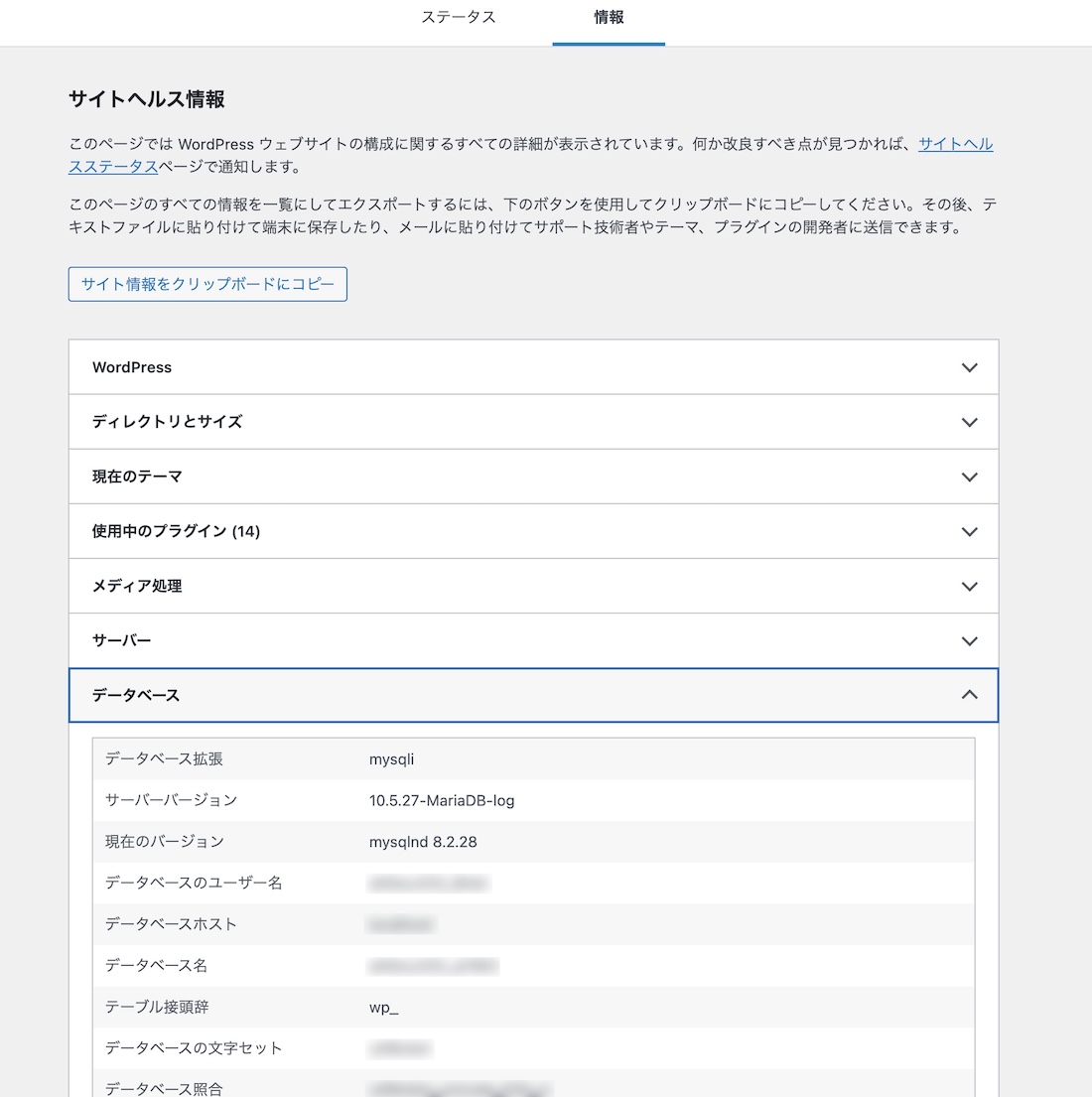This screenshot has width=1092, height=1097.
Task: Click the 10.5.27-MariaDB-log server version value
Action: 441,800
